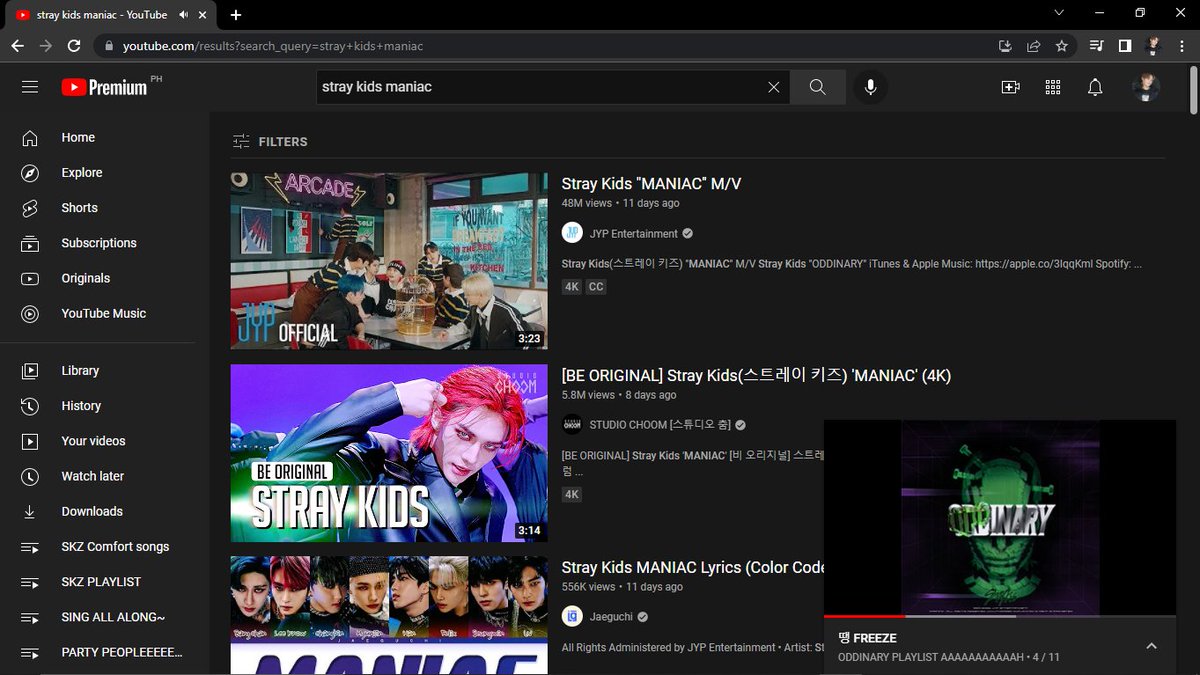Open the hamburger guide menu

[30, 87]
